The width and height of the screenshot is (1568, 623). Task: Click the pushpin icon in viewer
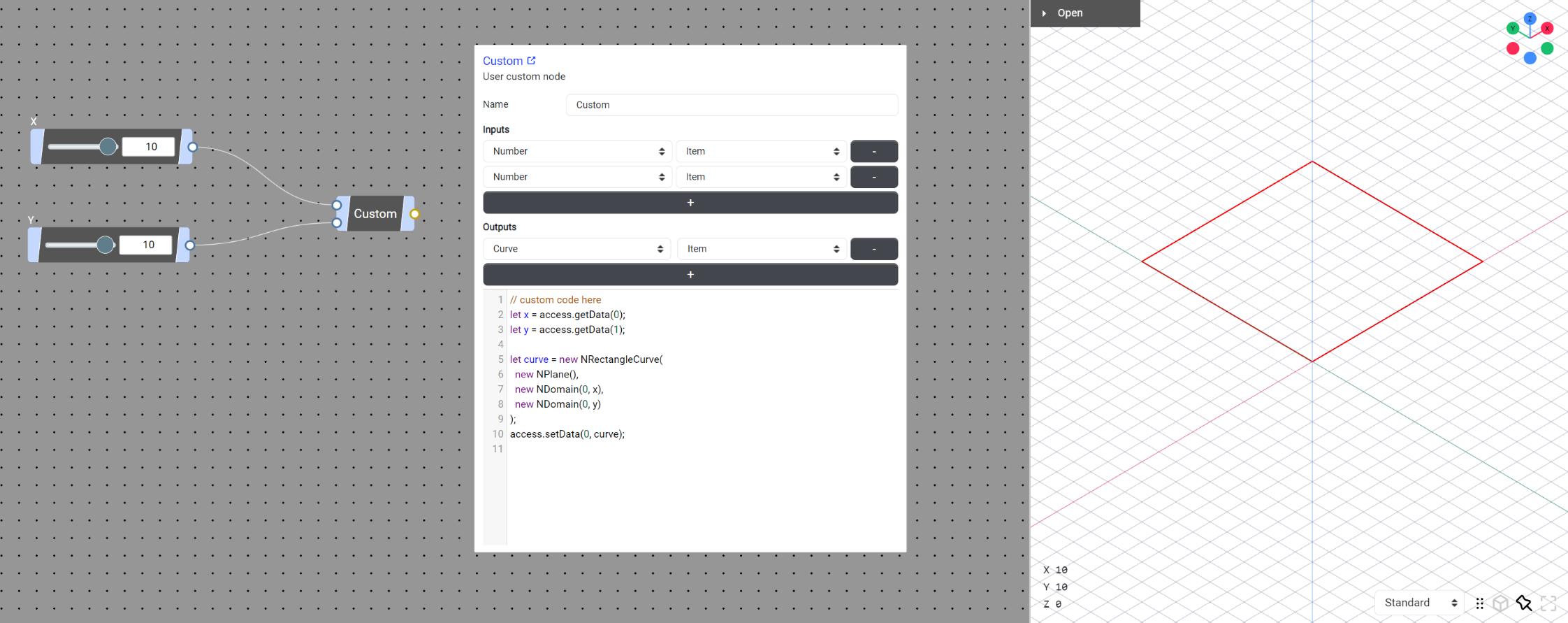click(1524, 603)
